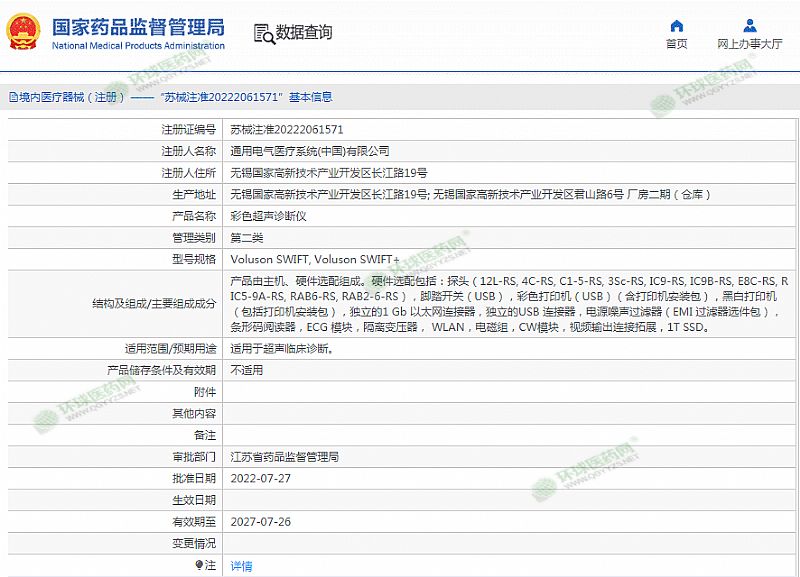Click the home house icon

point(677,25)
